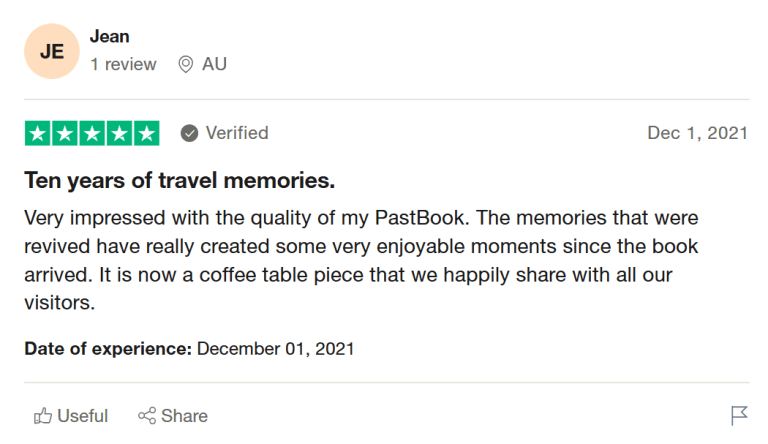Flag this review with the flag icon

coord(739,416)
